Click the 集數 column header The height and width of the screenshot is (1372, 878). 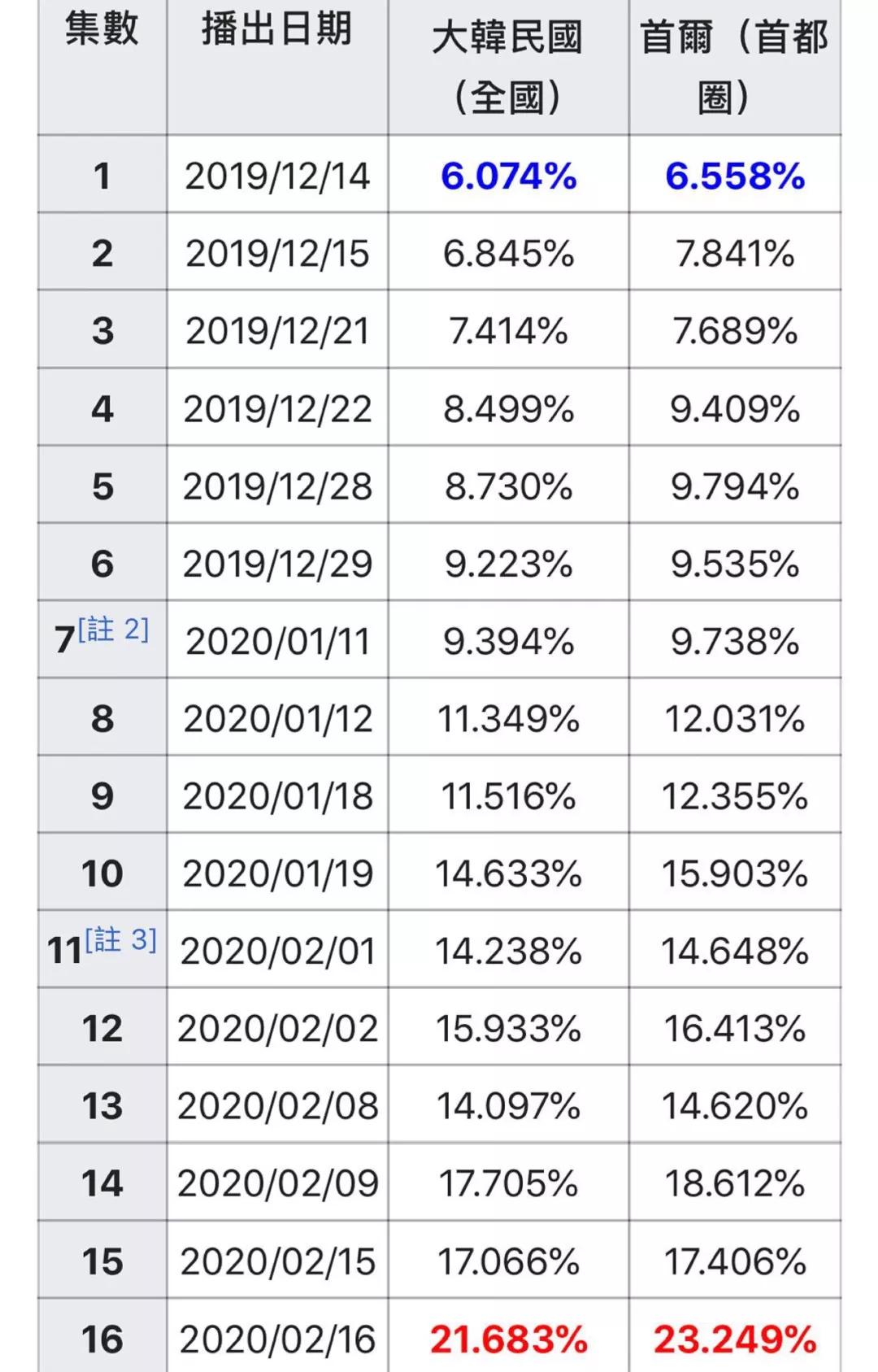(102, 29)
